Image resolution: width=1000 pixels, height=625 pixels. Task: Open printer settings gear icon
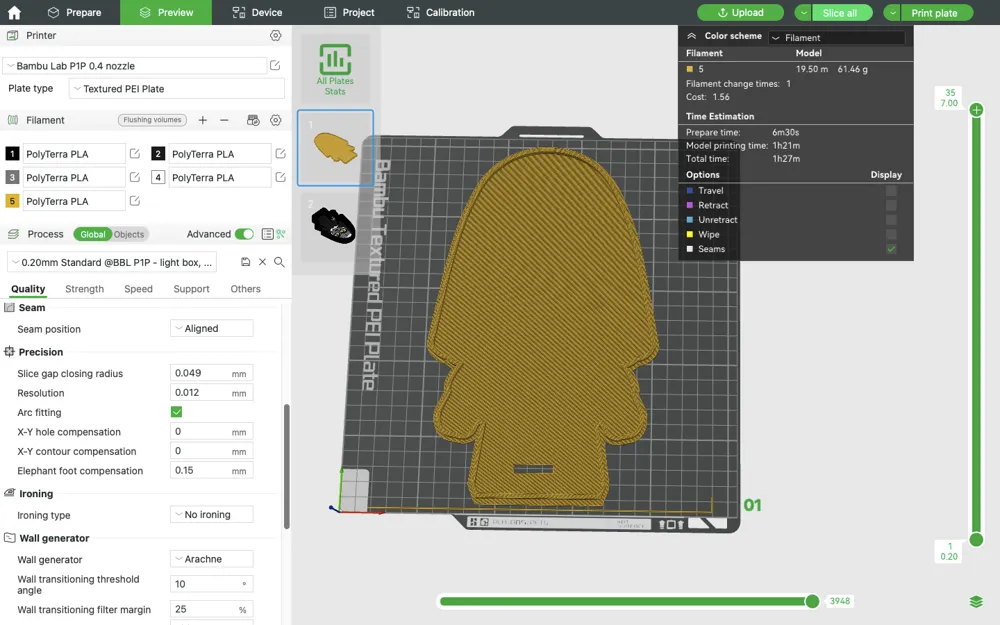click(x=276, y=36)
